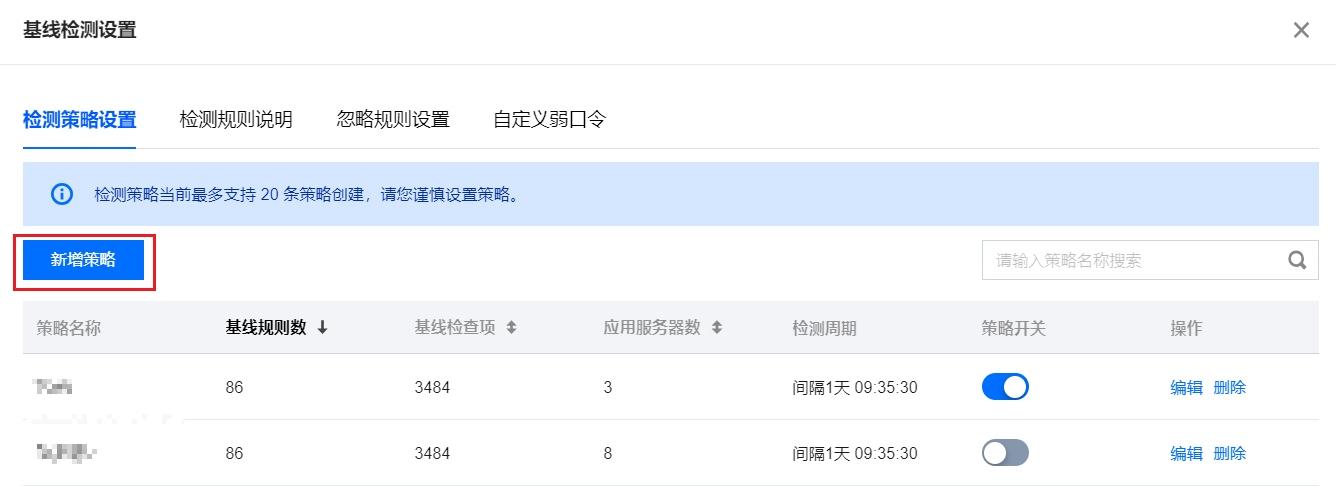Click 编辑 for the first policy row
The image size is (1336, 487).
click(1187, 388)
